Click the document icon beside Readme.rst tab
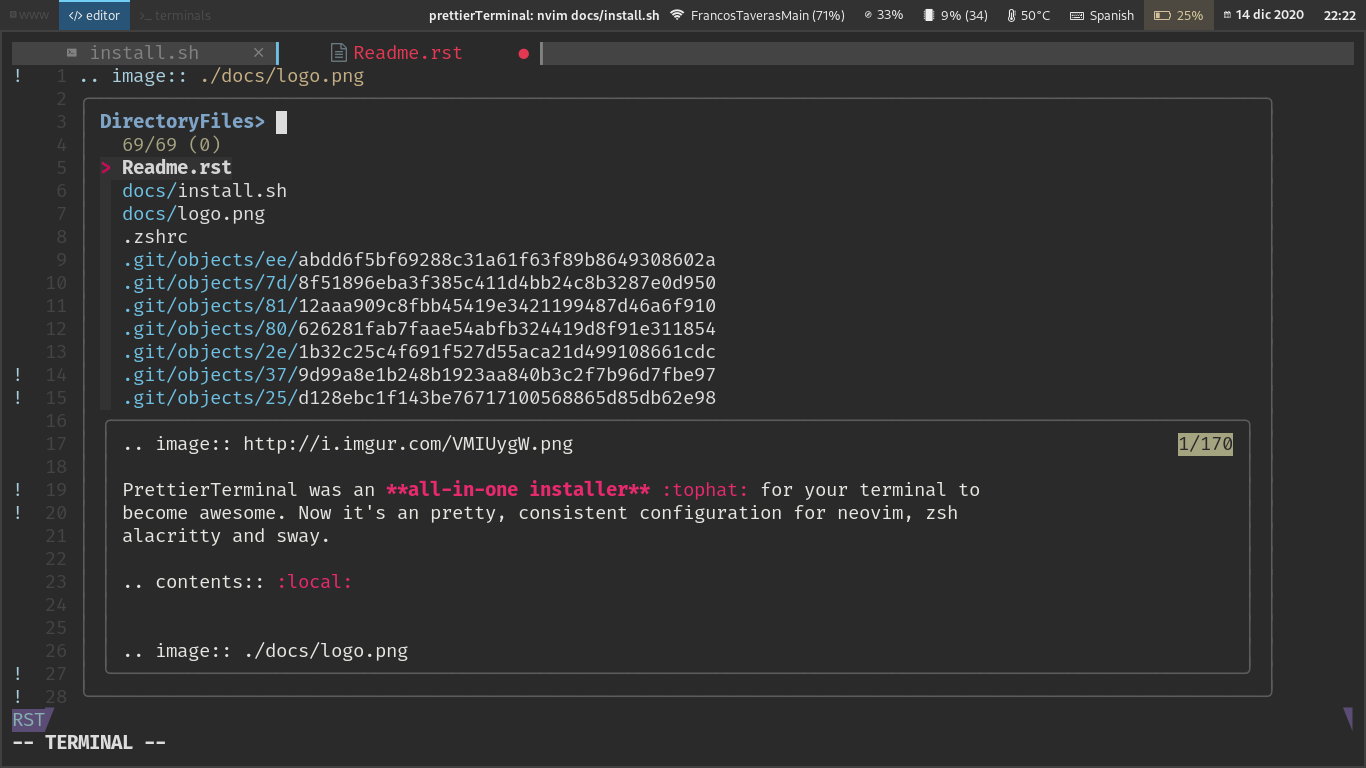Screen dimensions: 1366x768 click(338, 53)
